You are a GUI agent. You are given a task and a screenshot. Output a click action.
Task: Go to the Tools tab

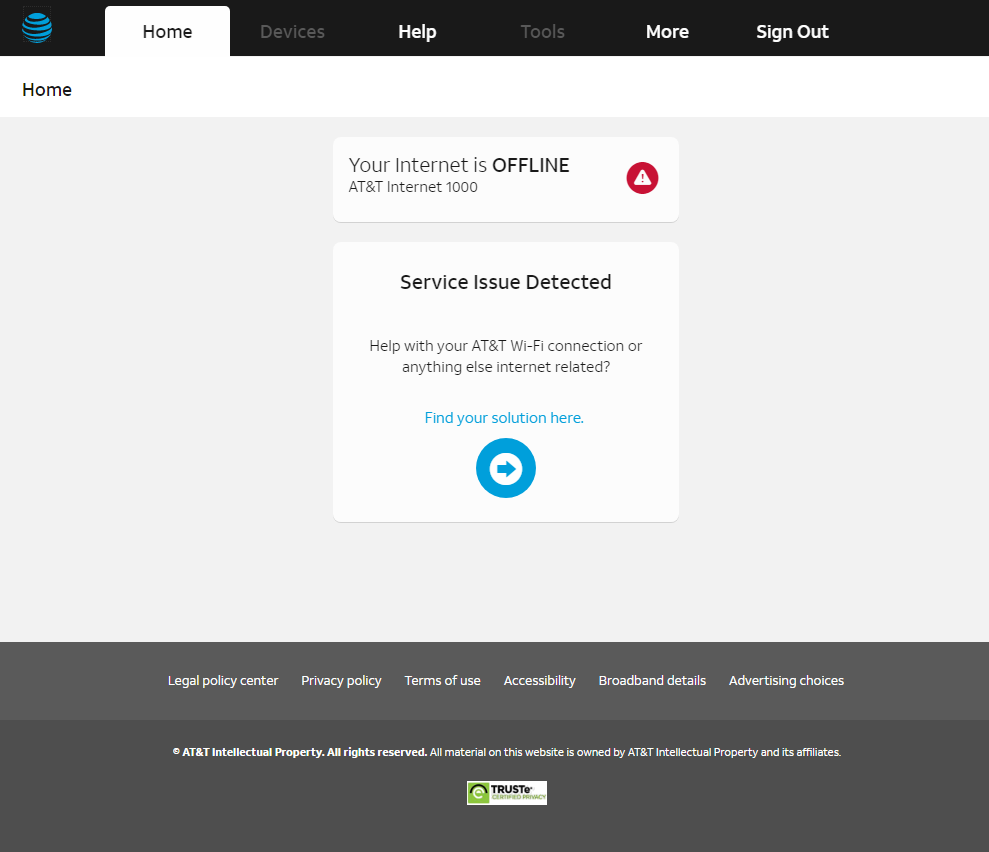[542, 32]
